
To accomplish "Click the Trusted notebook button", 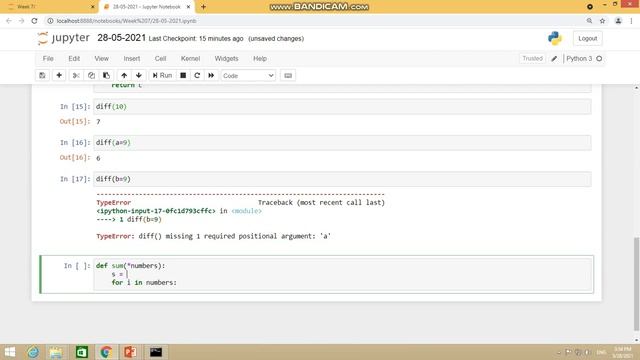I will 532,59.
